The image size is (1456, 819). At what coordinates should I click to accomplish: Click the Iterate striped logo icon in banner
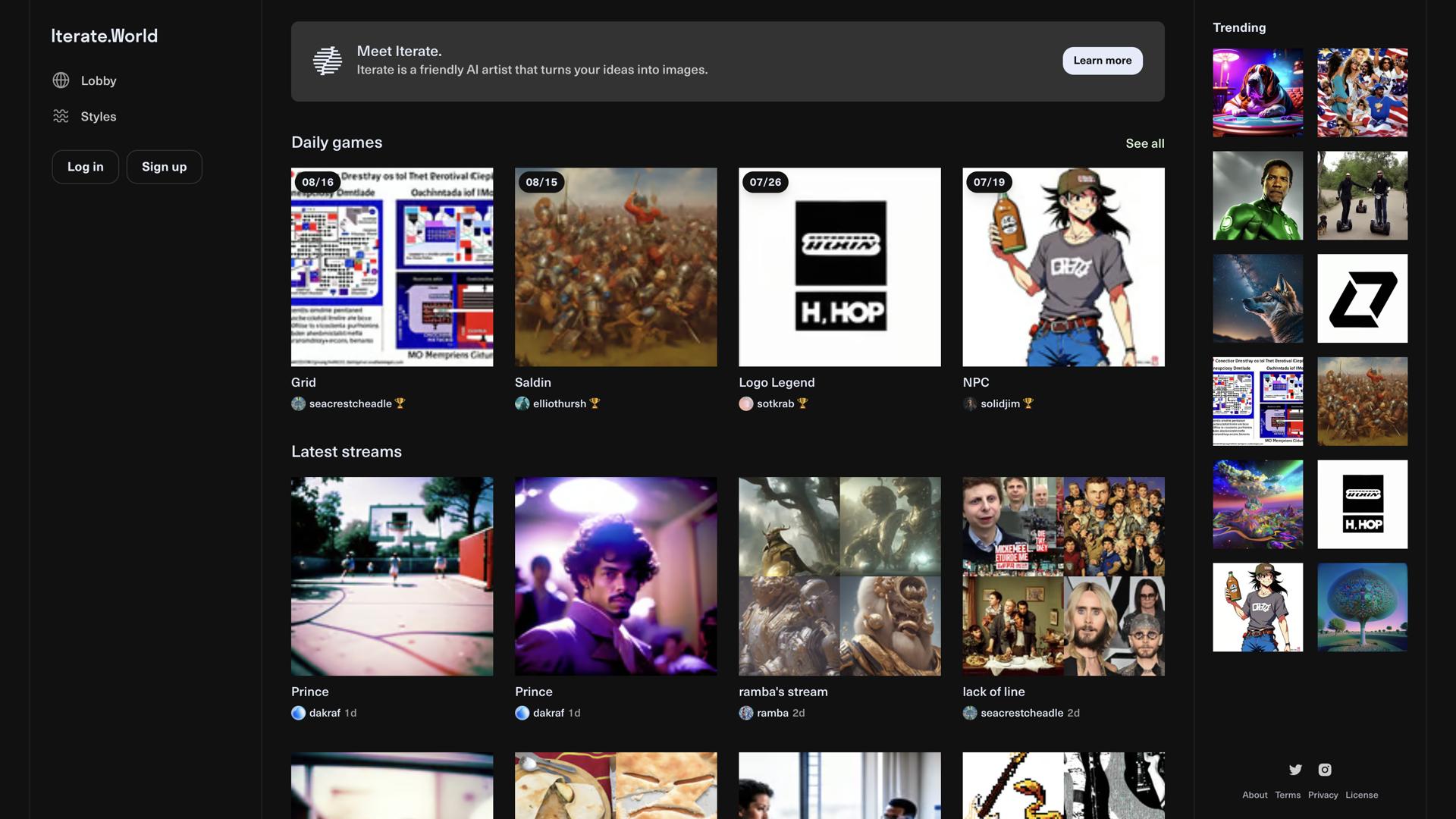tap(328, 61)
